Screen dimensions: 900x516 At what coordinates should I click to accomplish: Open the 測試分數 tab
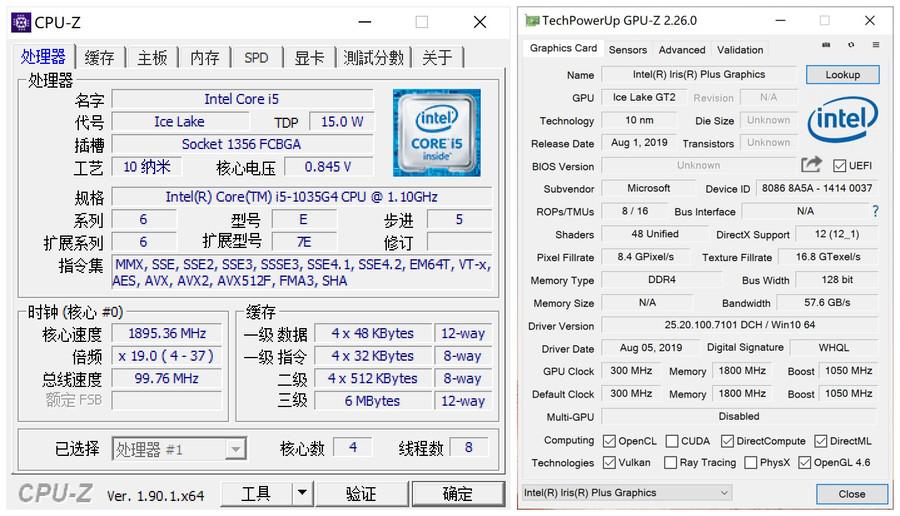374,57
